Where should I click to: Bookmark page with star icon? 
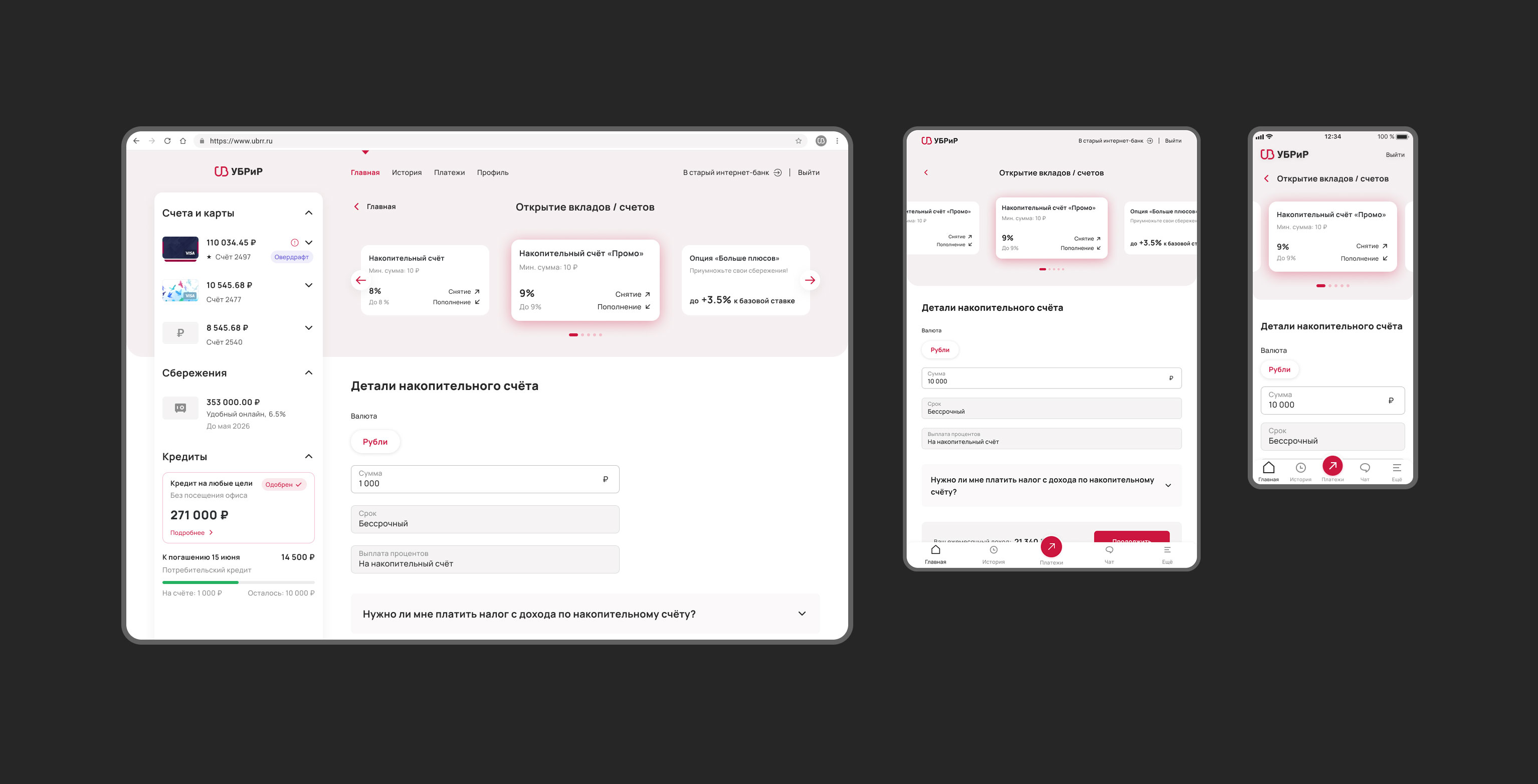[798, 141]
